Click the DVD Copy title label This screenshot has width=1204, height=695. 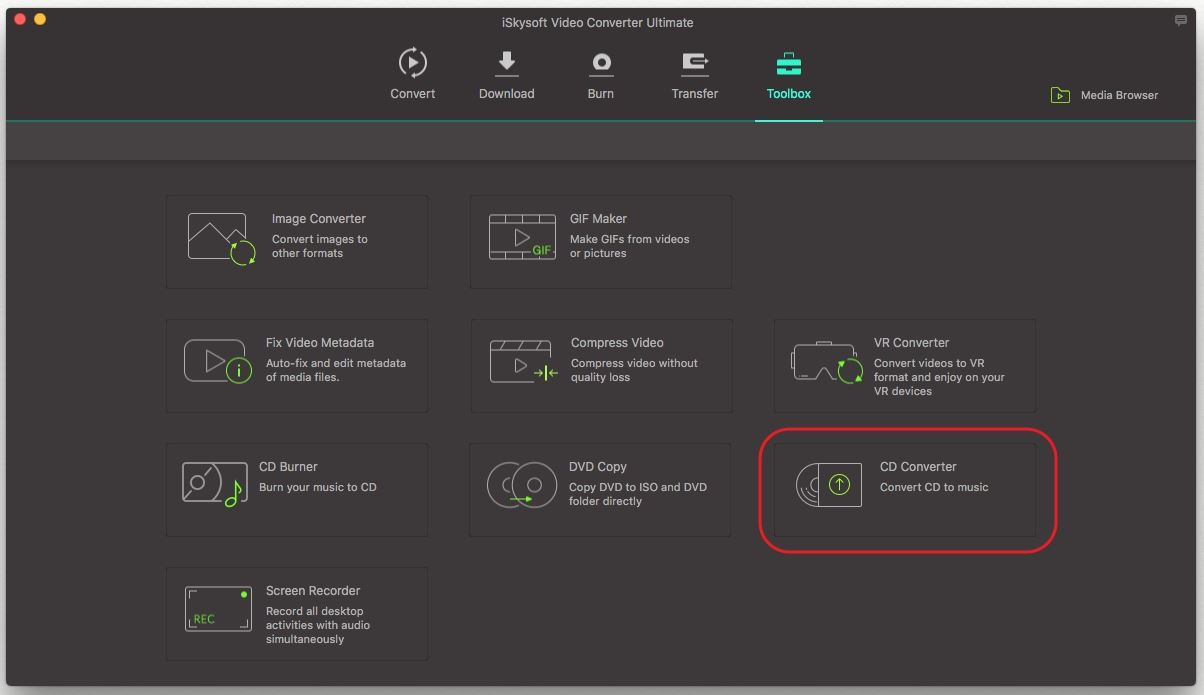(597, 467)
